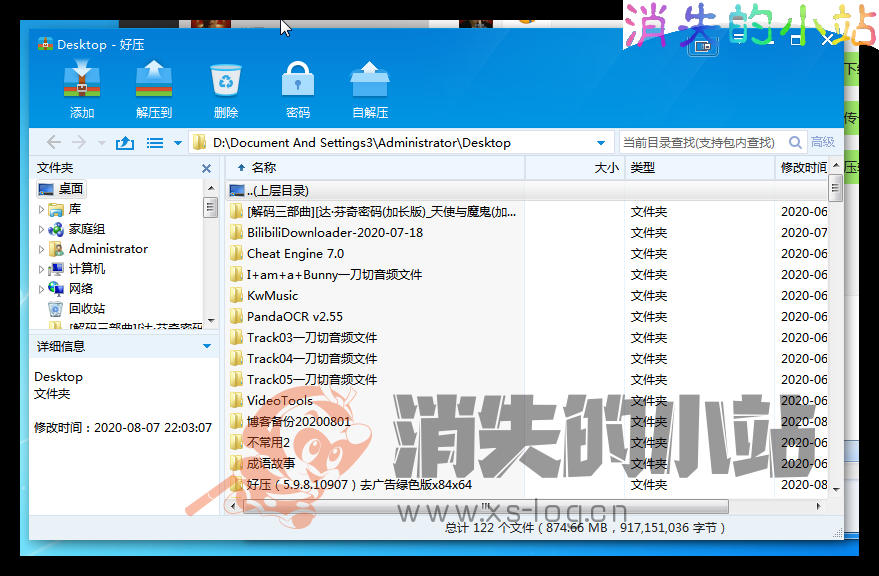
Task: Open the skin icon in title bar
Action: [x=702, y=46]
